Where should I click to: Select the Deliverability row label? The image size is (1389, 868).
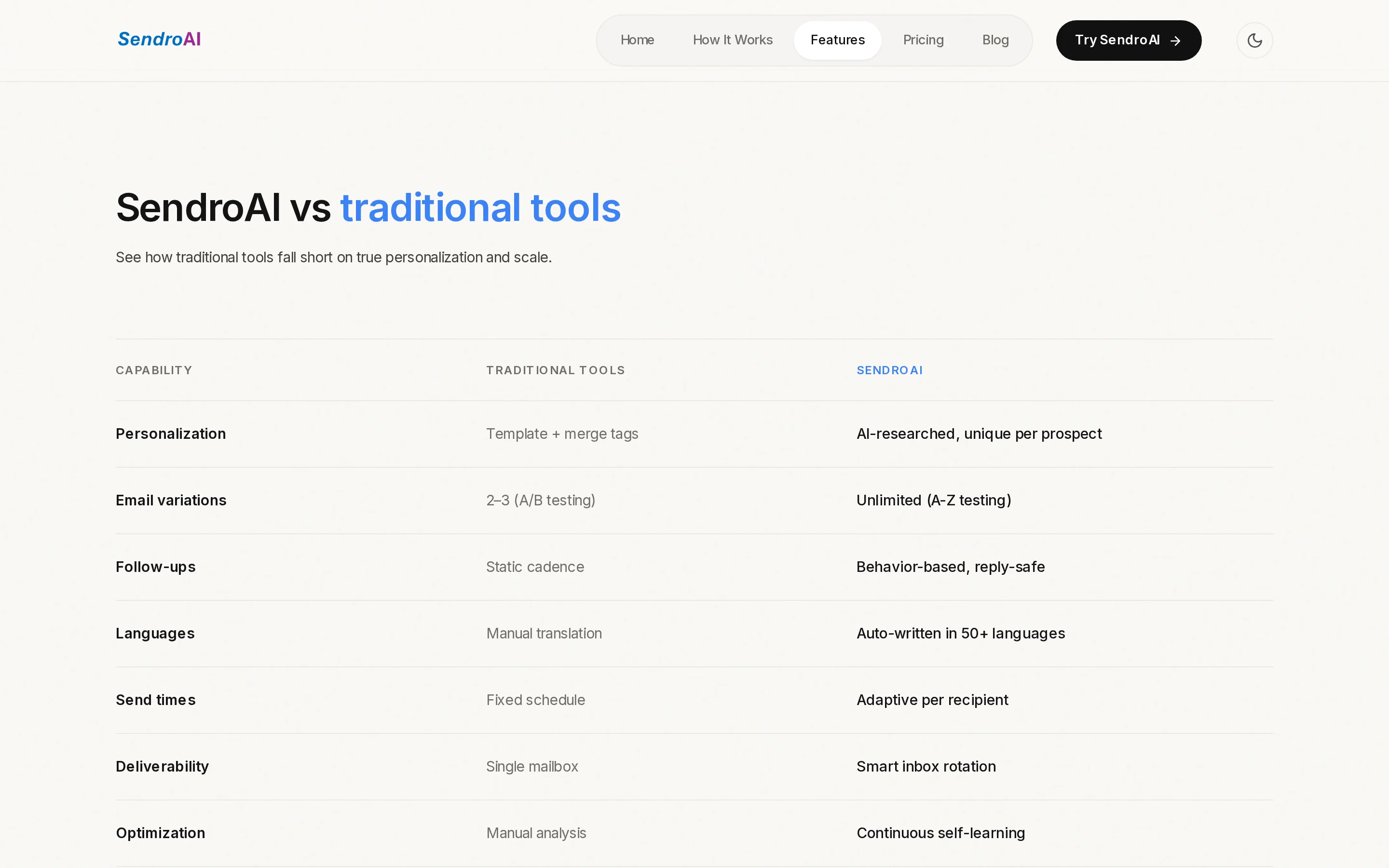click(163, 766)
